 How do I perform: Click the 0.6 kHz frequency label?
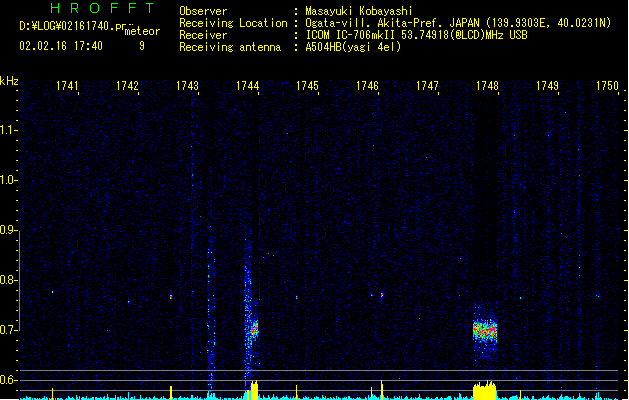click(8, 380)
